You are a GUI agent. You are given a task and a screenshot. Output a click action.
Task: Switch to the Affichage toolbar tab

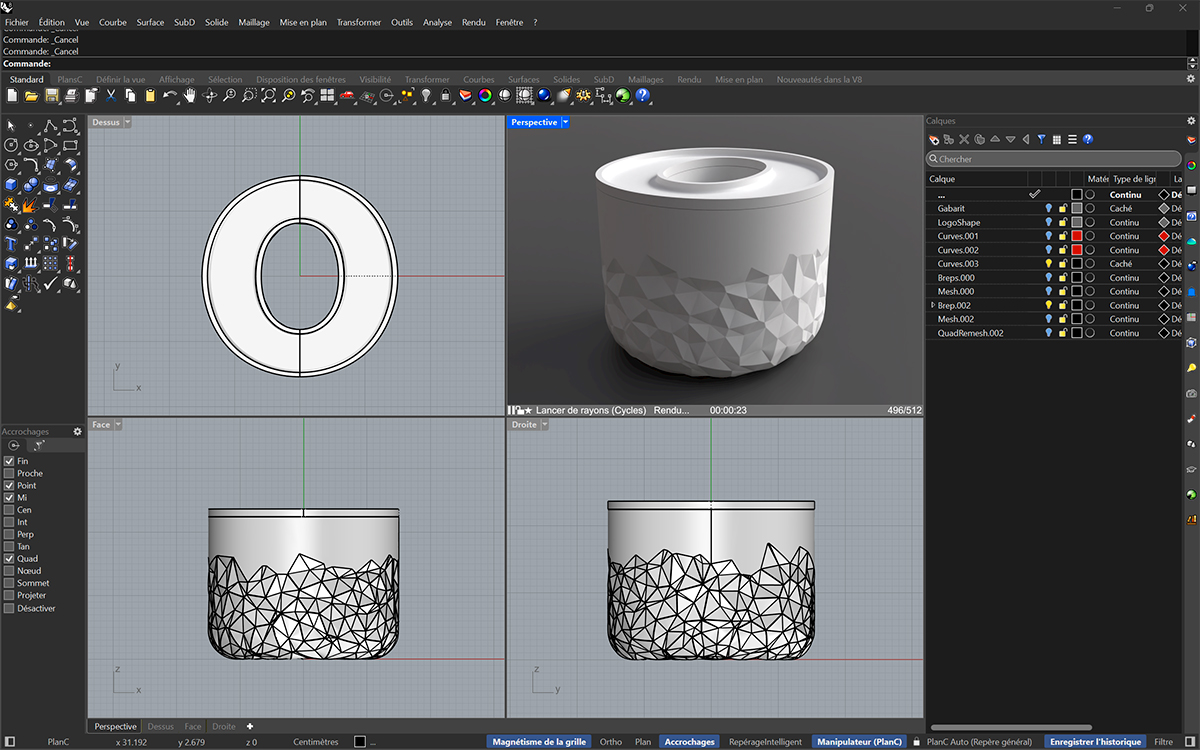(x=177, y=80)
